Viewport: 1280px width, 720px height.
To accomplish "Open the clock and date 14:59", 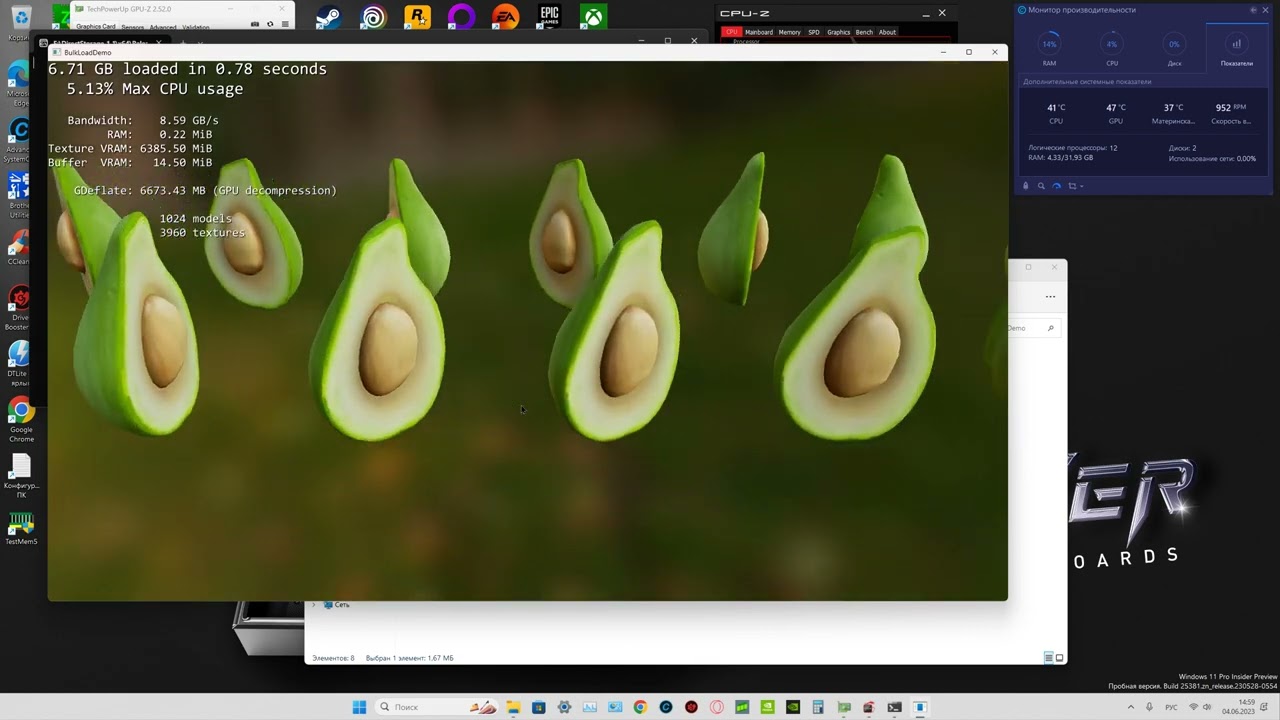I will click(x=1240, y=707).
